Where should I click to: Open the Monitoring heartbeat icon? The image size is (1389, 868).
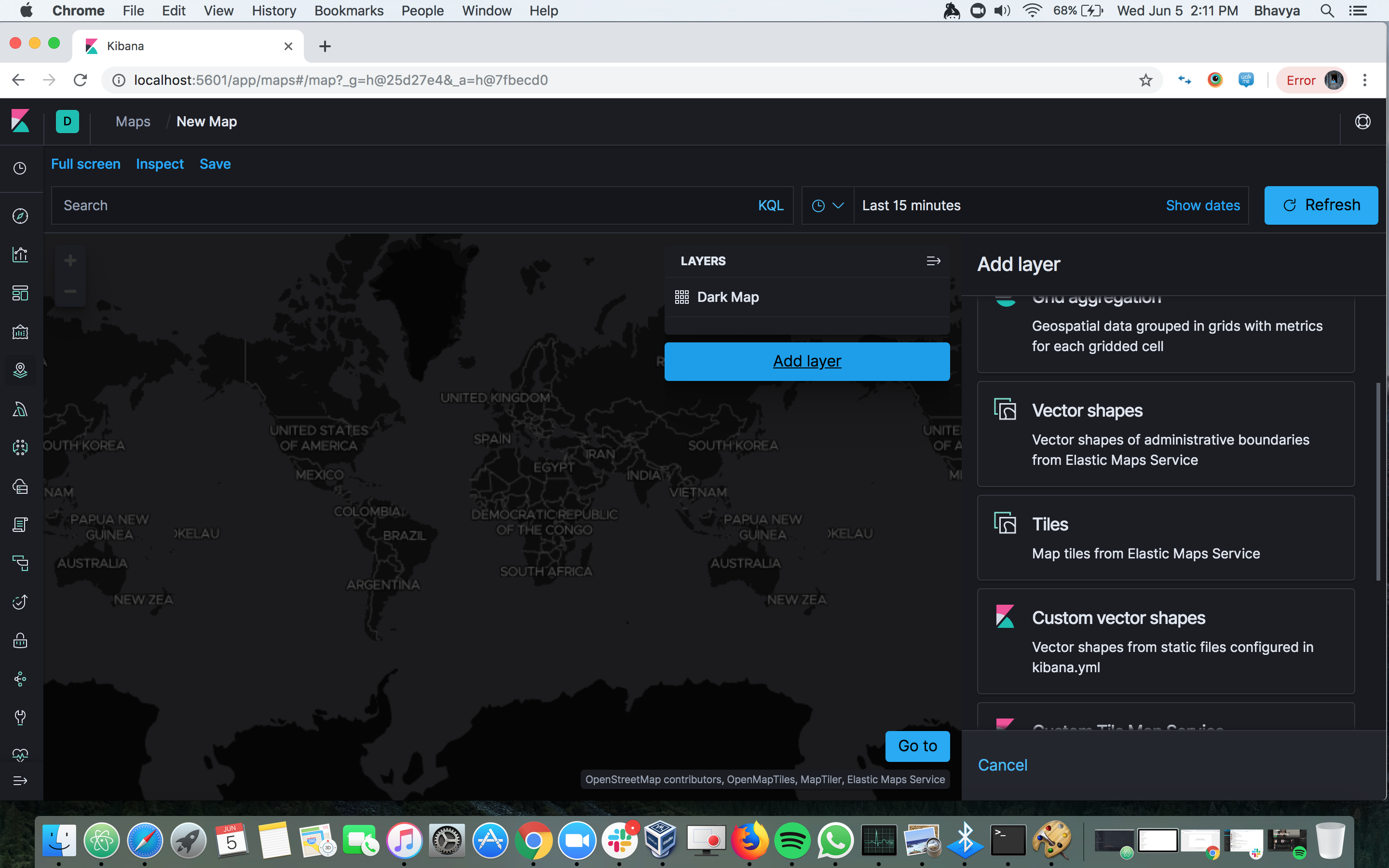point(20,755)
